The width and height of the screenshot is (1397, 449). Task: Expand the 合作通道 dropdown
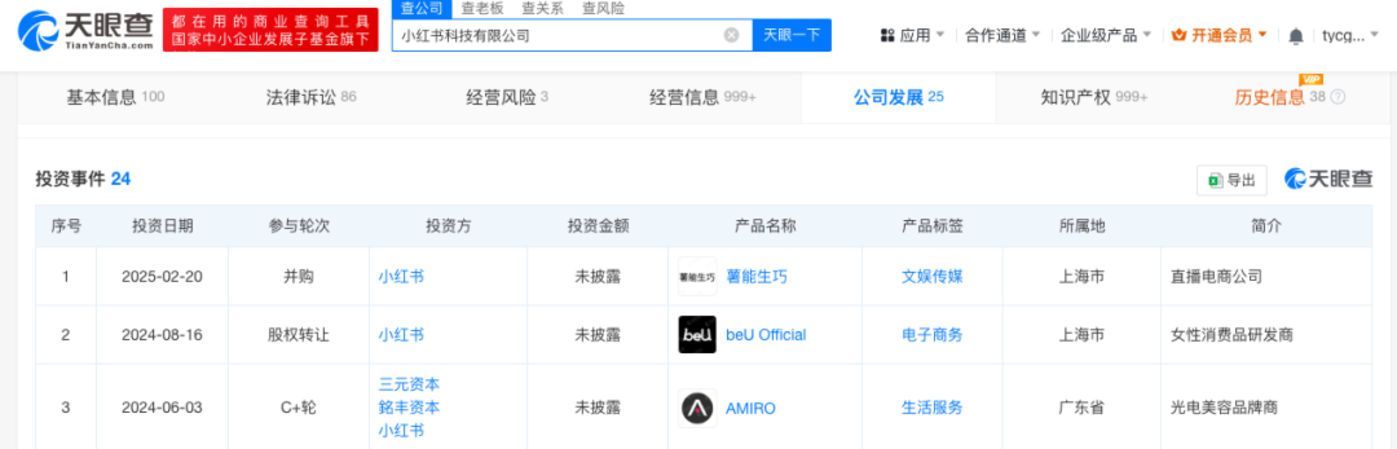point(1002,35)
